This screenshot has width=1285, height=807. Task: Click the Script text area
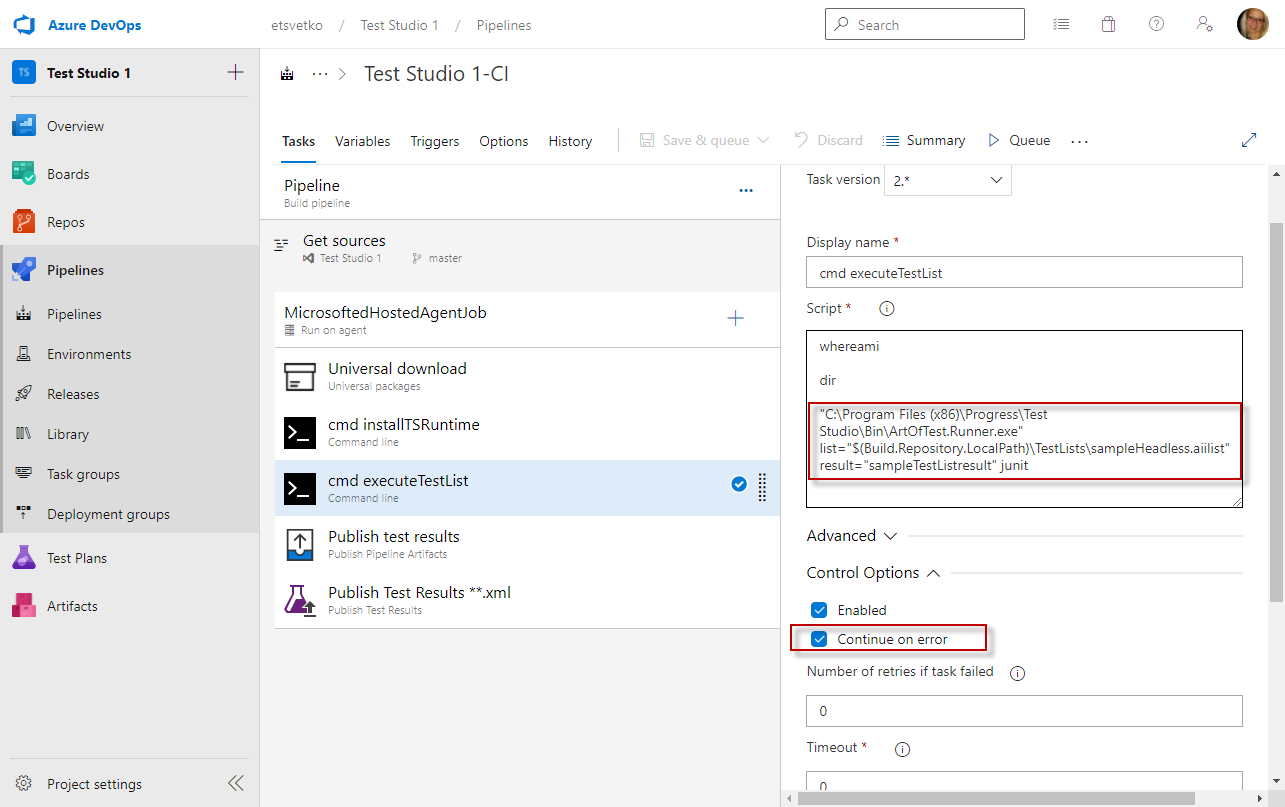coord(1024,418)
